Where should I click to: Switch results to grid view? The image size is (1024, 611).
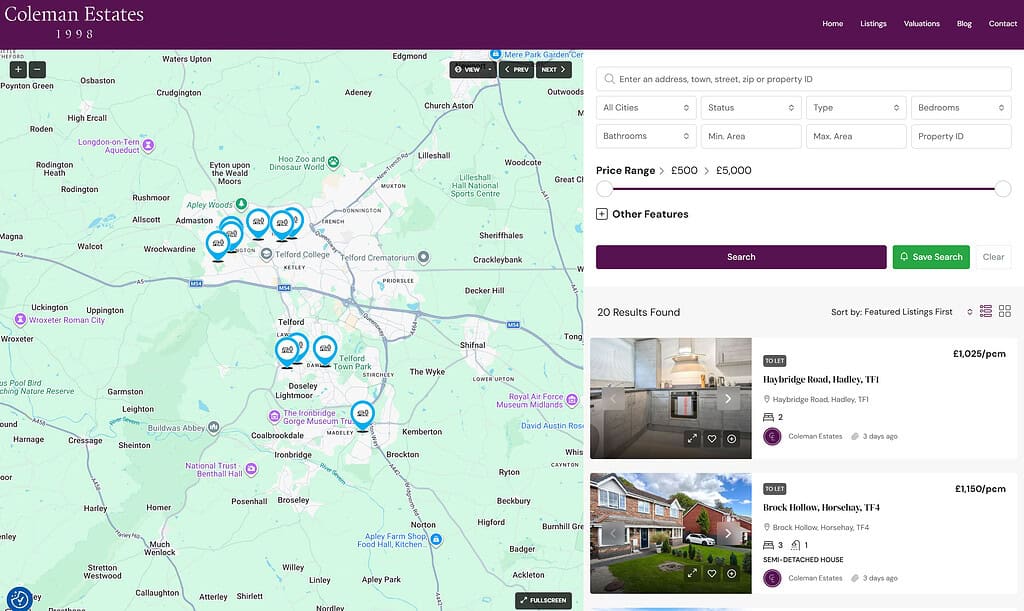1005,311
